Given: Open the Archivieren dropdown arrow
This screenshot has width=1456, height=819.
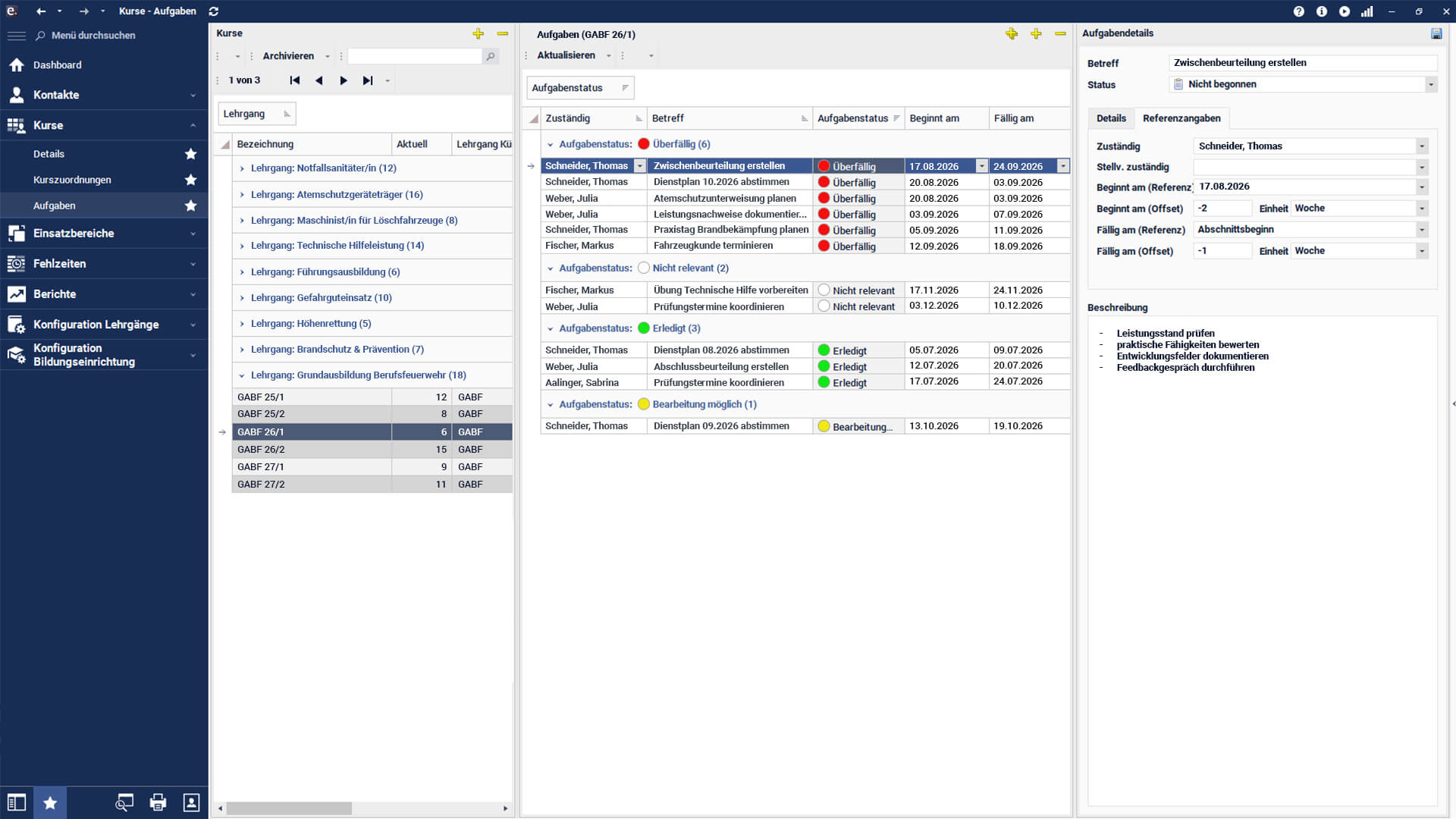Looking at the screenshot, I should coord(328,56).
